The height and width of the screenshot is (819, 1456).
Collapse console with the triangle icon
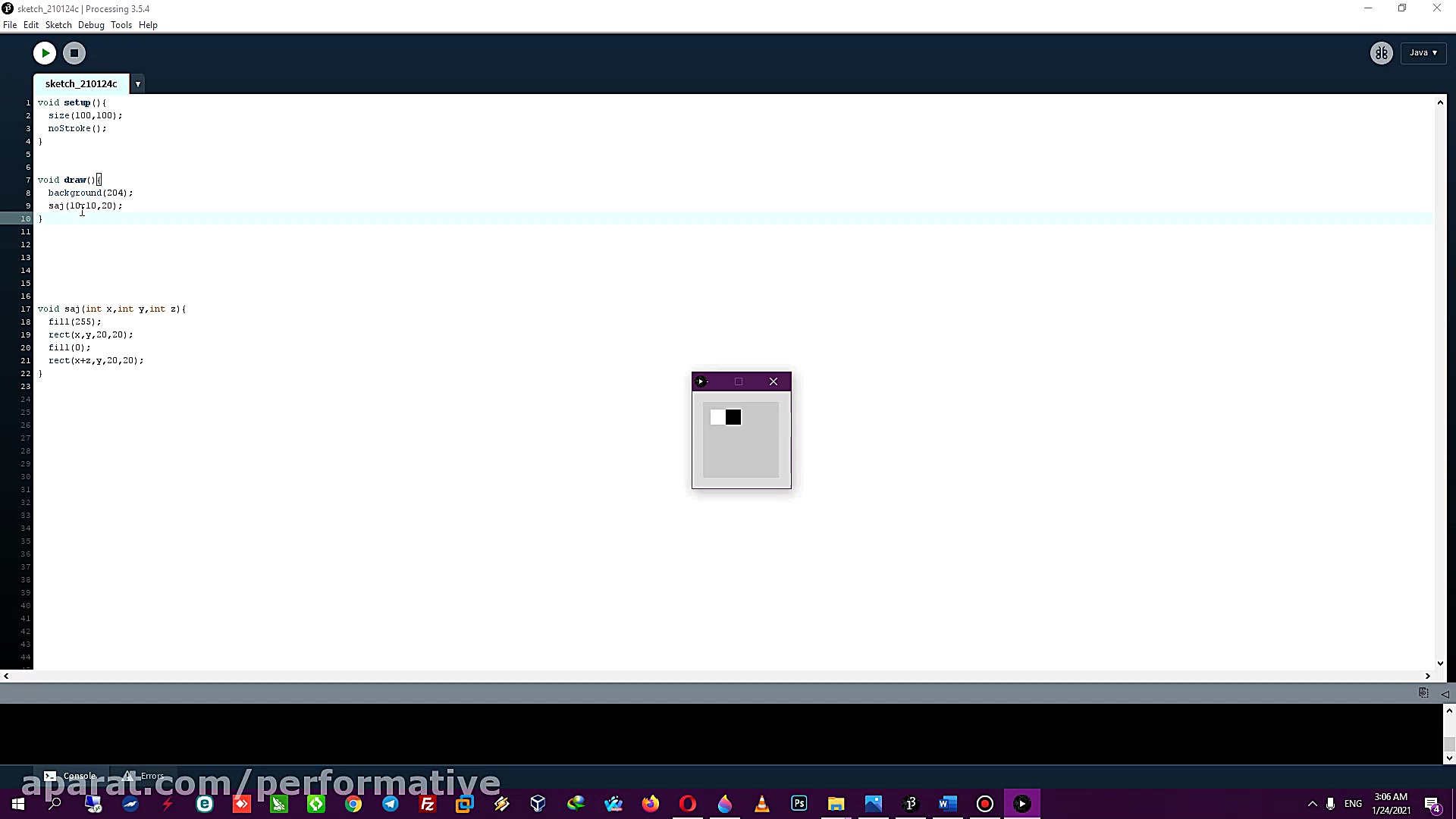click(1445, 693)
